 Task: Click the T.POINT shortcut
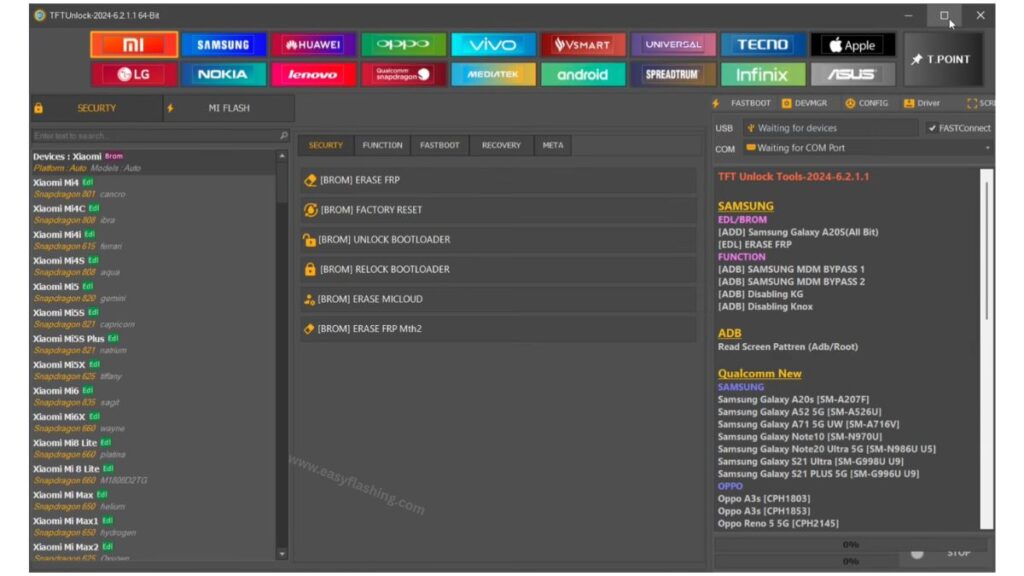[943, 59]
